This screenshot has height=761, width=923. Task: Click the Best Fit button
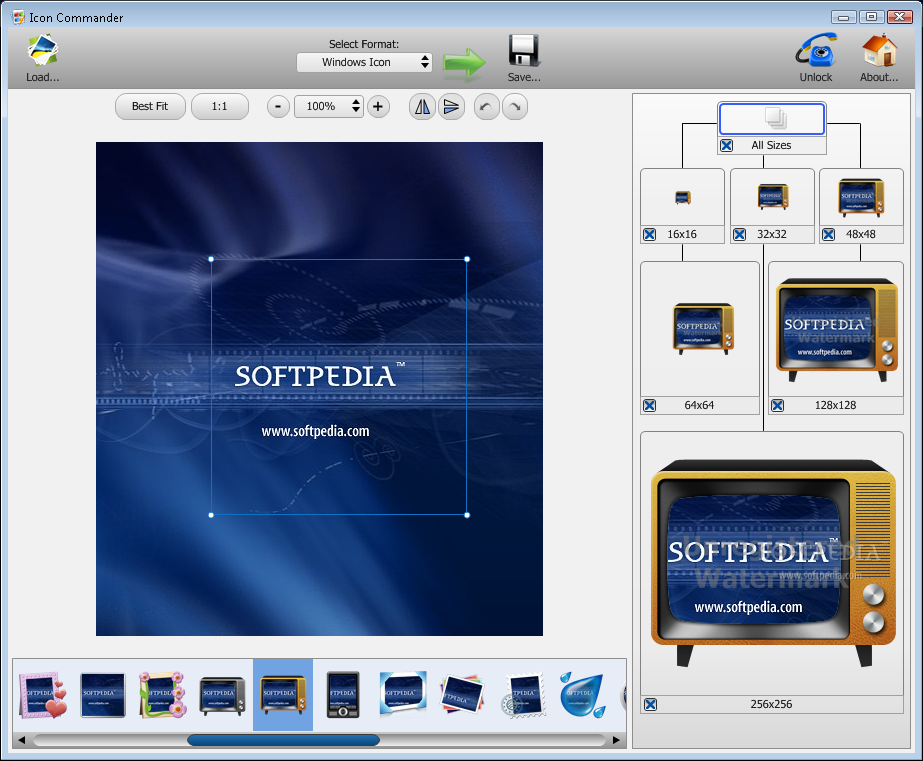pyautogui.click(x=150, y=107)
